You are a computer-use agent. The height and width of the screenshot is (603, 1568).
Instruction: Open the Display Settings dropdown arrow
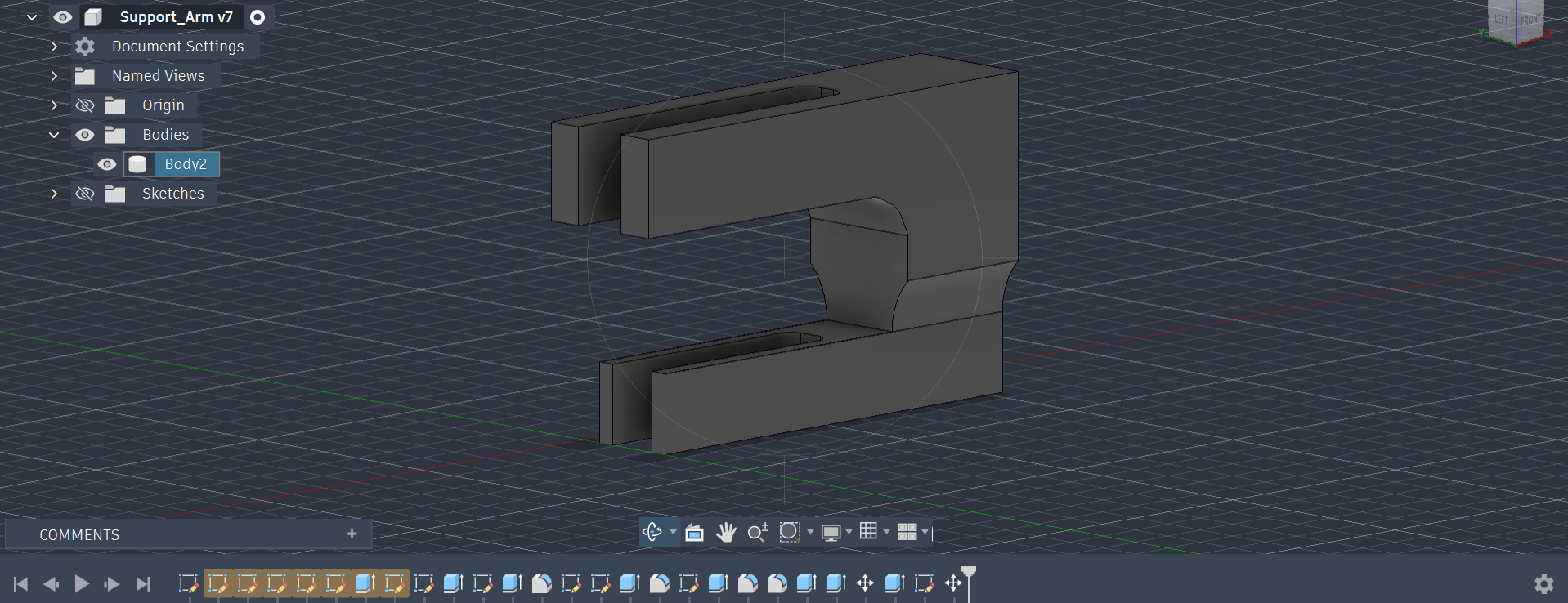(x=849, y=532)
